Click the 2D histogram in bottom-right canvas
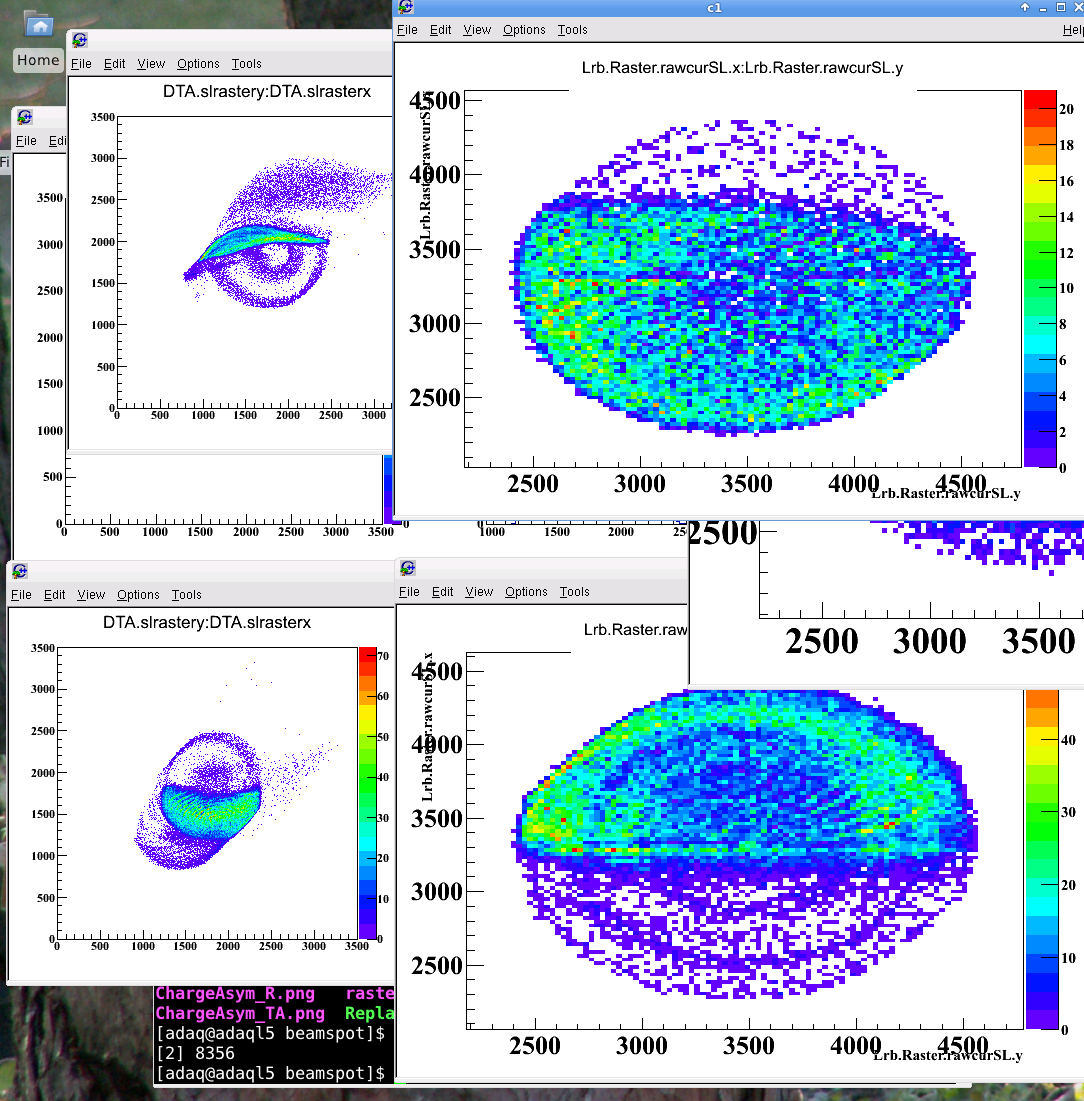The width and height of the screenshot is (1084, 1101). pyautogui.click(x=744, y=843)
